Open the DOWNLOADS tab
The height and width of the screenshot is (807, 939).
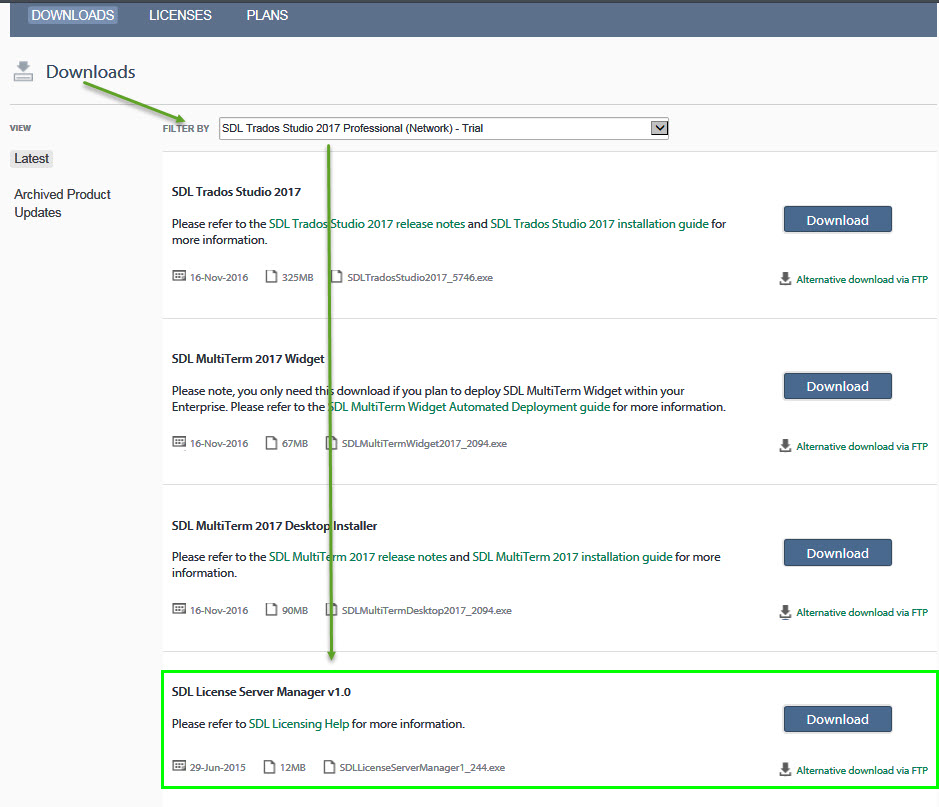72,15
